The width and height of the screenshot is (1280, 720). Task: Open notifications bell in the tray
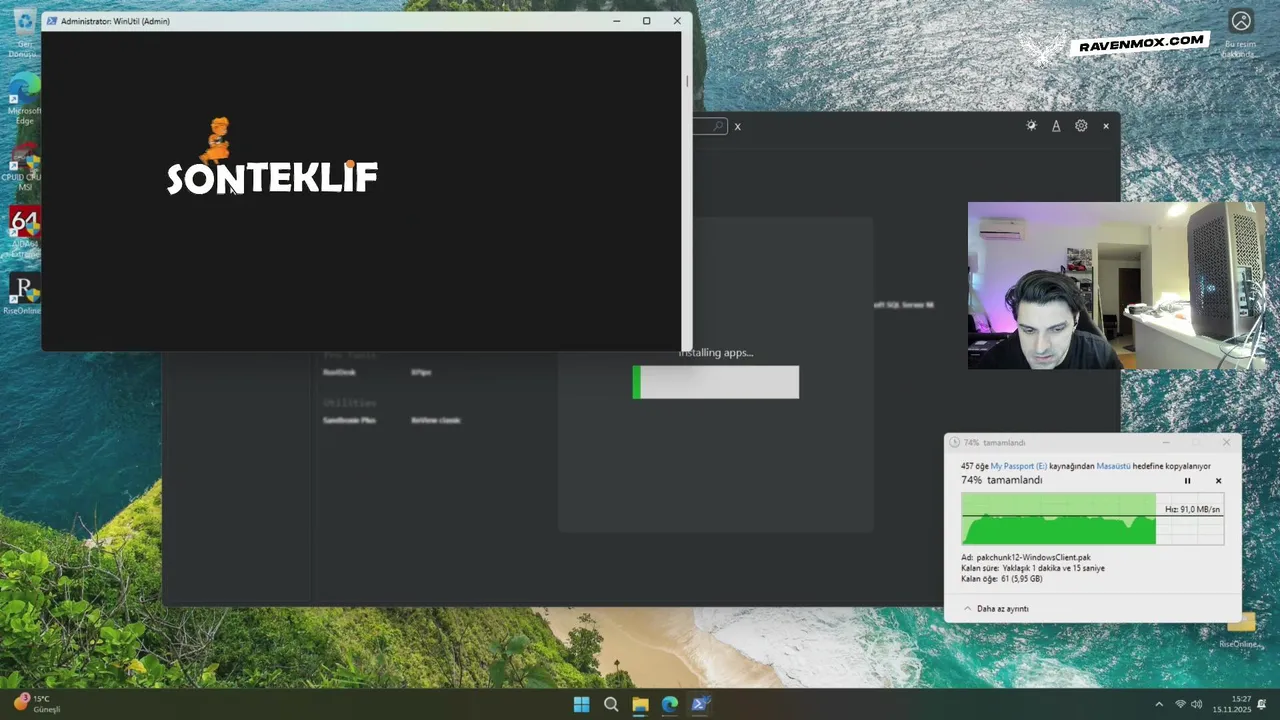pyautogui.click(x=1264, y=704)
